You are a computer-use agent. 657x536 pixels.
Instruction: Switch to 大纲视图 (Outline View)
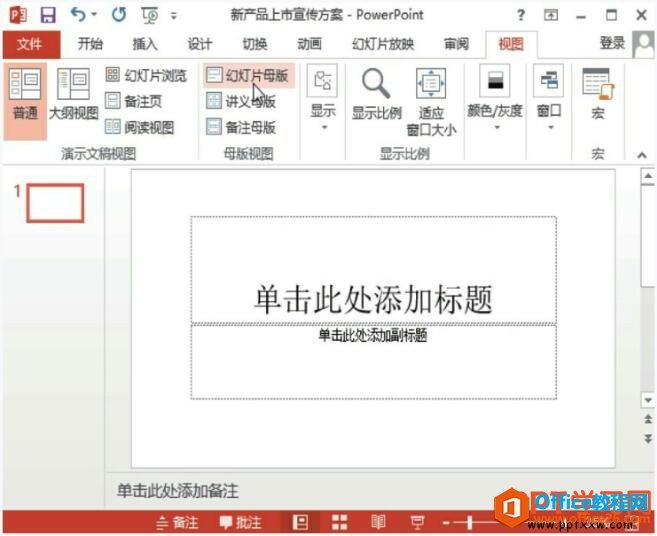pos(74,97)
